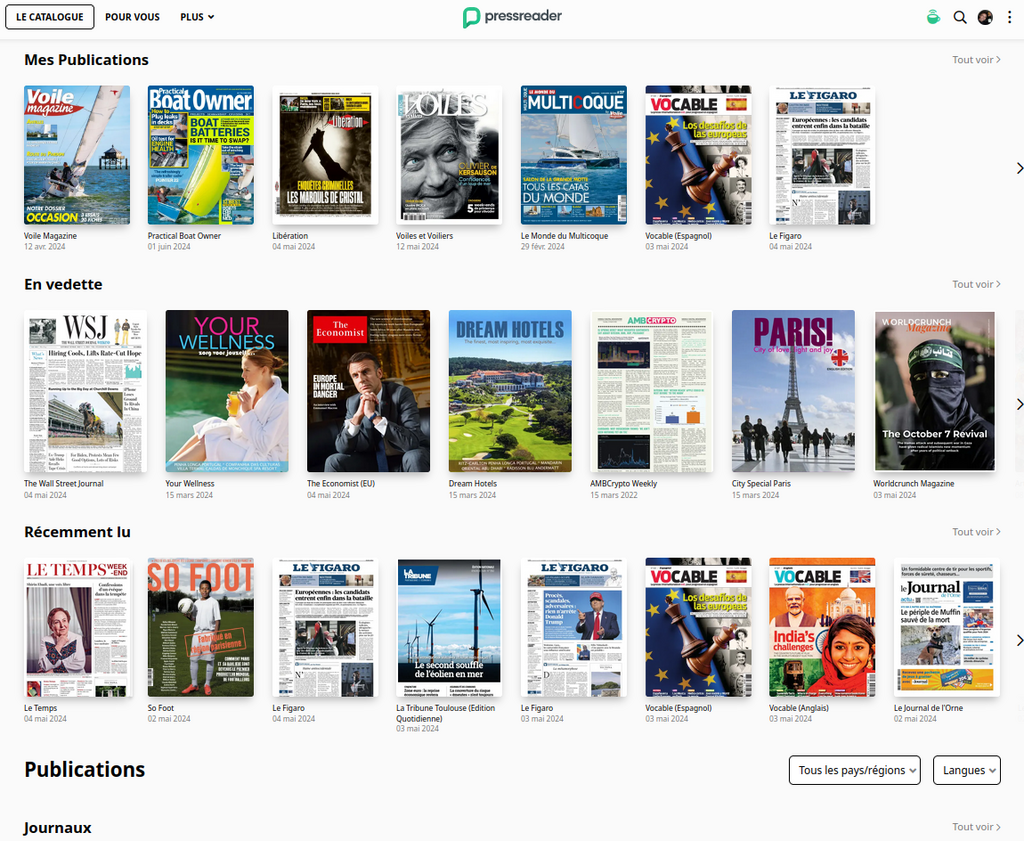Open the Your Wellness cover

(x=227, y=391)
